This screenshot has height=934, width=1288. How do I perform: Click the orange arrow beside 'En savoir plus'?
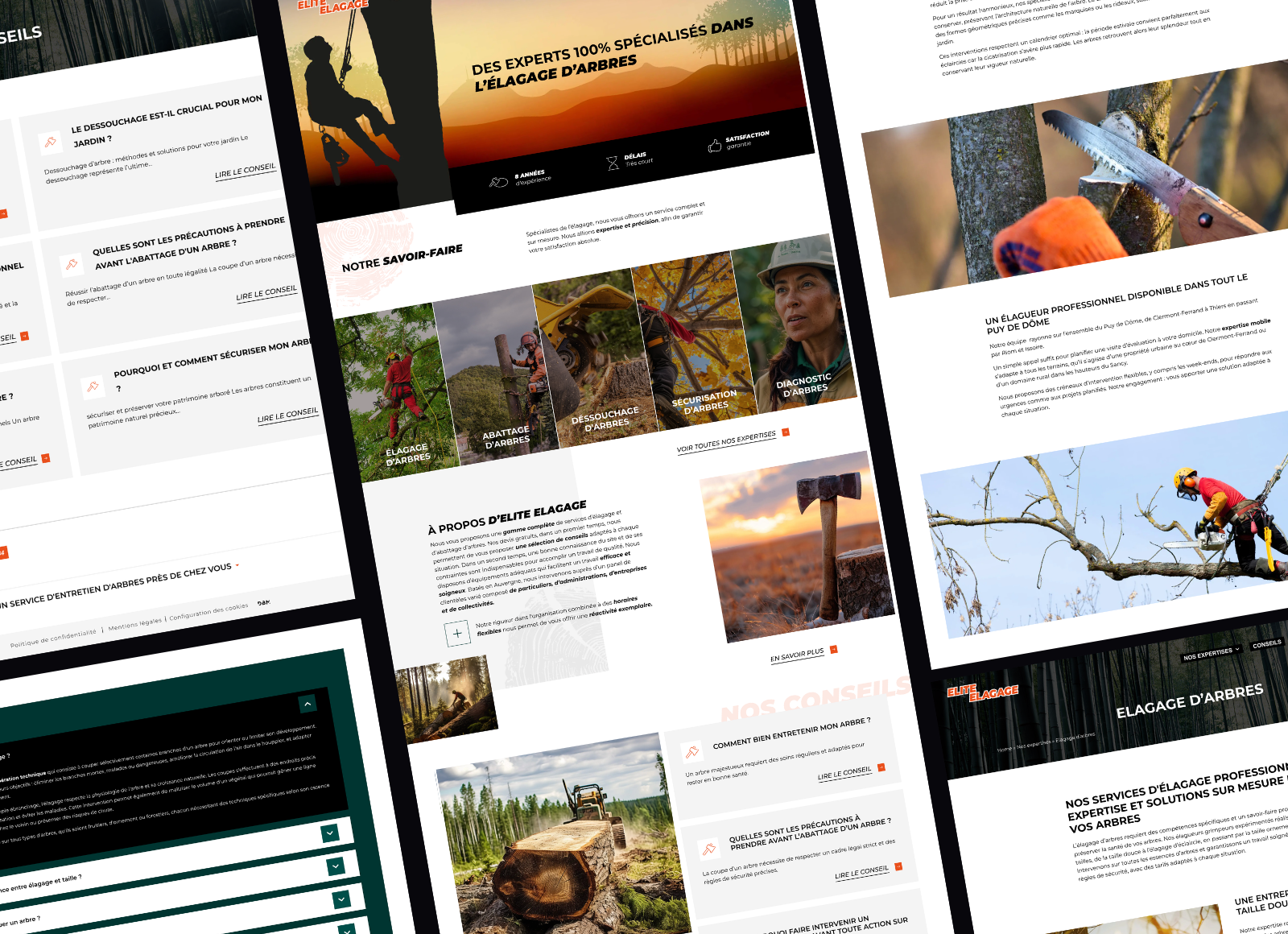coord(833,649)
